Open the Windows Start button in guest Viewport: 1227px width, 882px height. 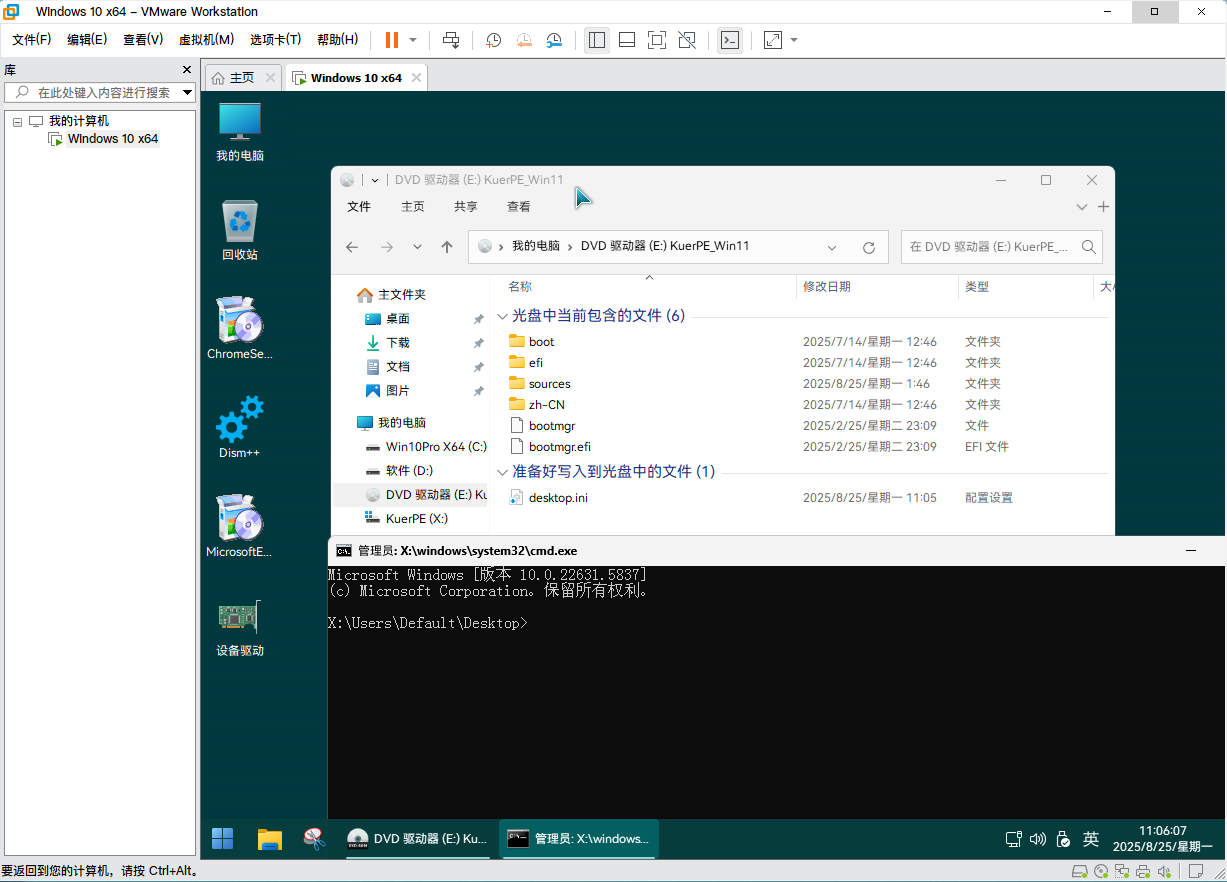[222, 839]
